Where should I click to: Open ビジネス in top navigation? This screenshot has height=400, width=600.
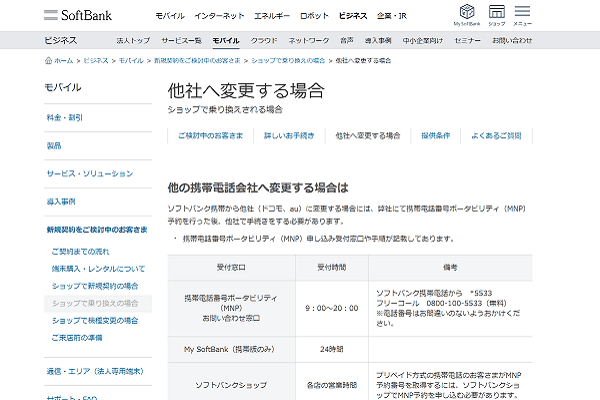353,16
